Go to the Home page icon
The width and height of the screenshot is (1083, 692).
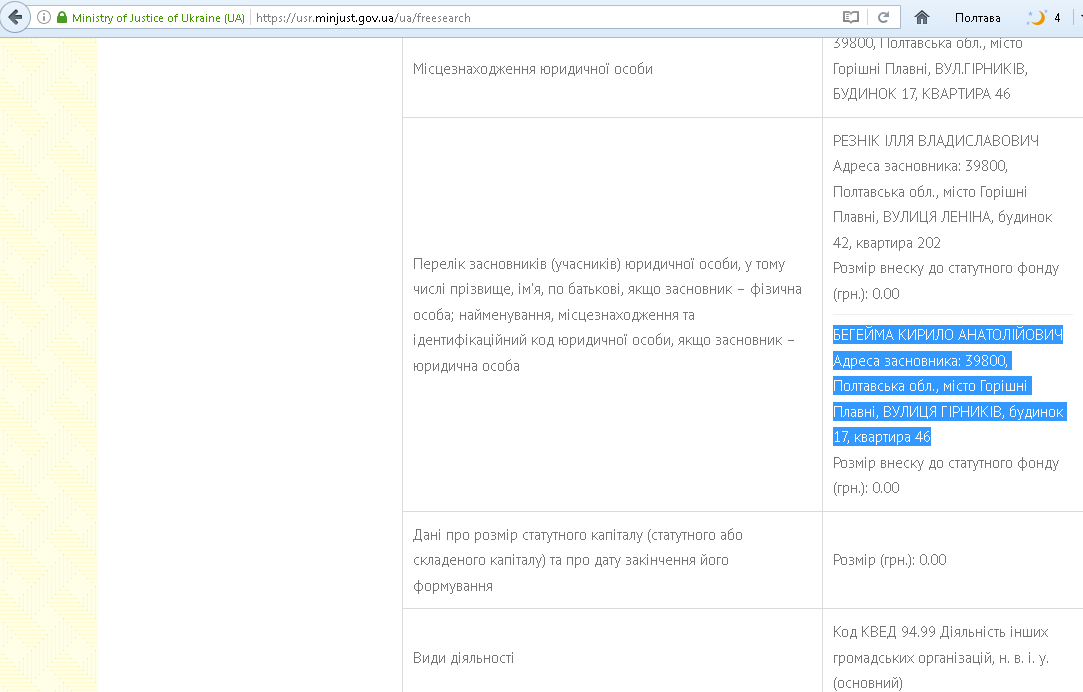(922, 18)
